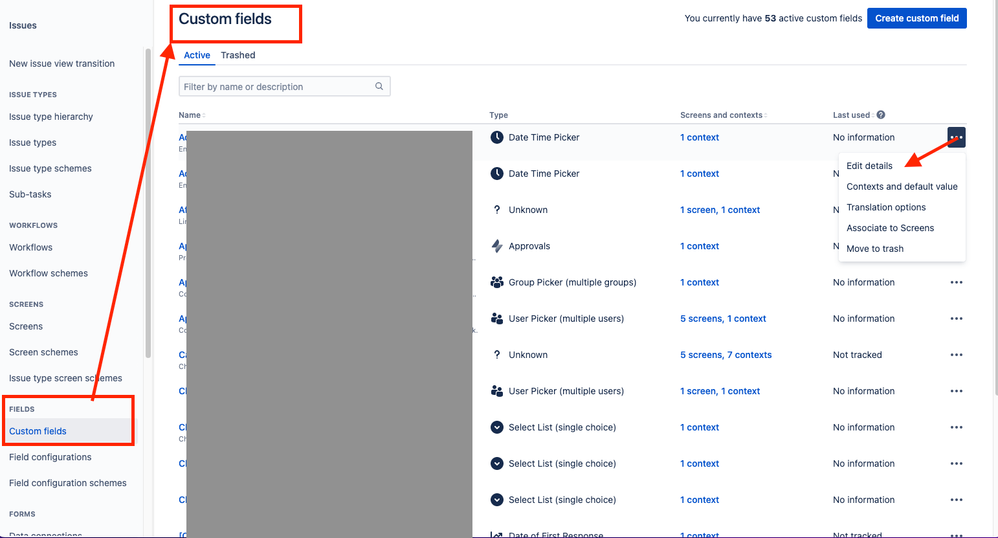Click the sidebar vertical scrollbar
Screen dimensions: 998x538
click(148, 204)
